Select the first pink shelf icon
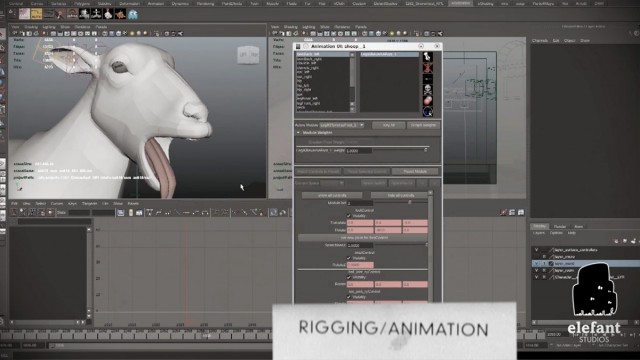The width and height of the screenshot is (640, 360). click(x=24, y=14)
